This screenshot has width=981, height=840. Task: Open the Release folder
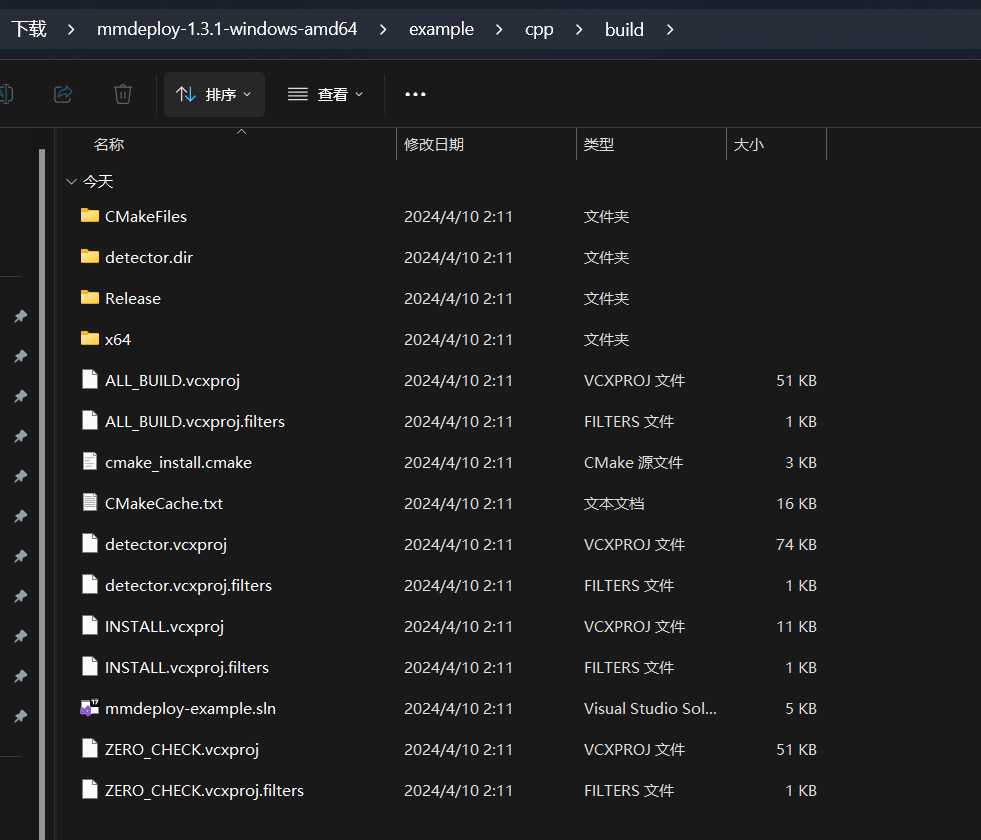(x=133, y=297)
